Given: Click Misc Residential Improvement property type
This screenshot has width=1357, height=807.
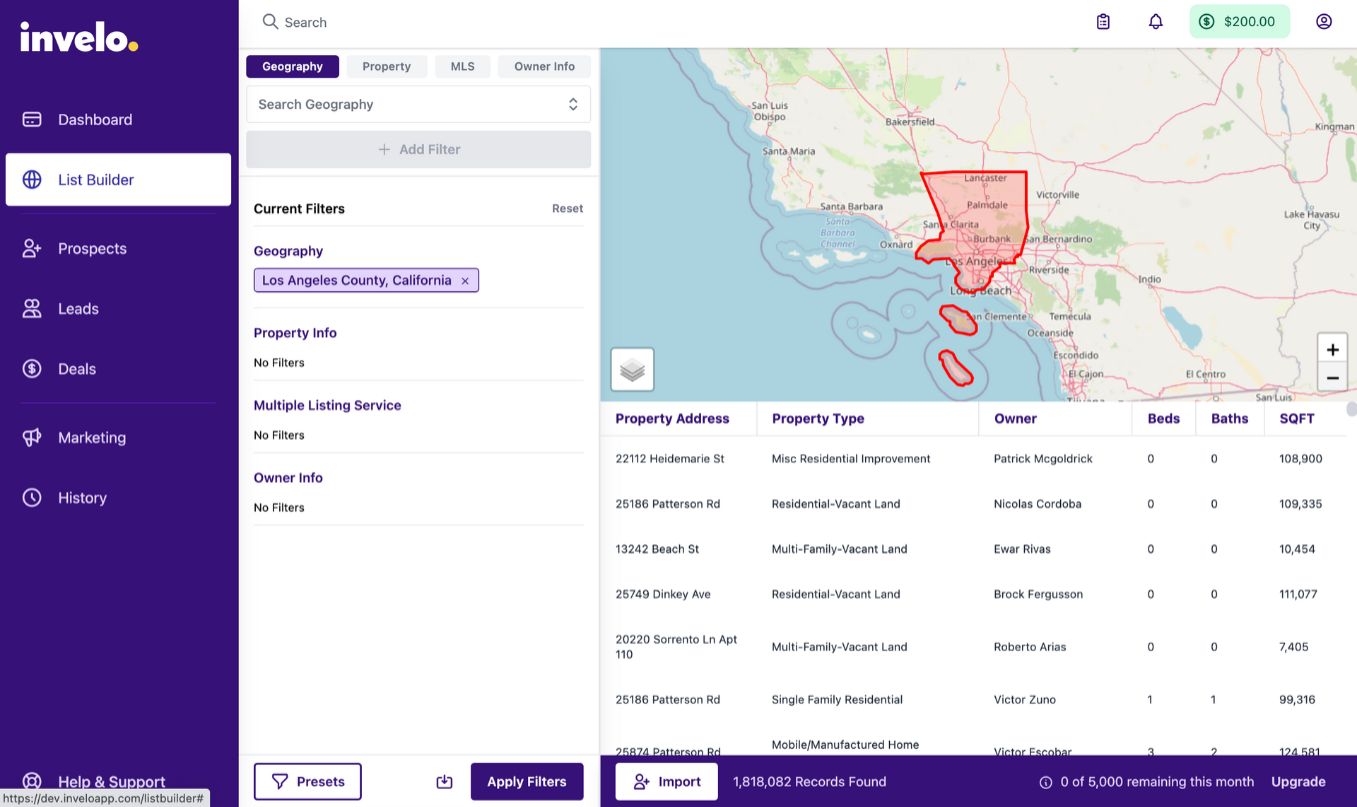Looking at the screenshot, I should (851, 459).
